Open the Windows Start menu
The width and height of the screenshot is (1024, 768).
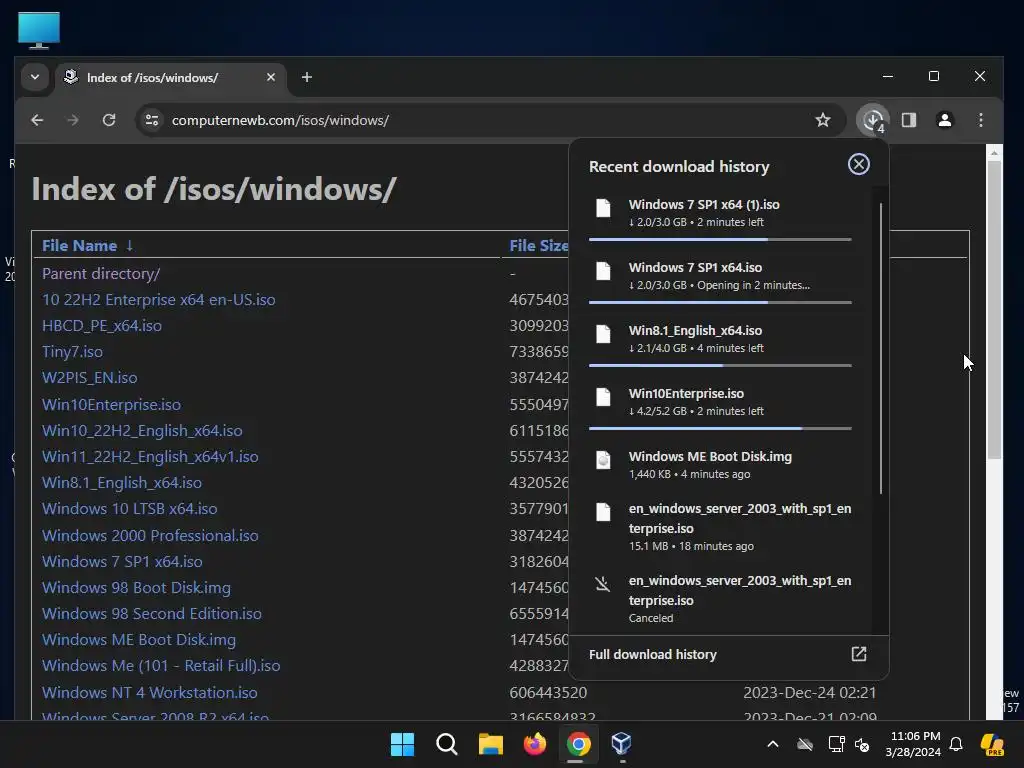[402, 744]
